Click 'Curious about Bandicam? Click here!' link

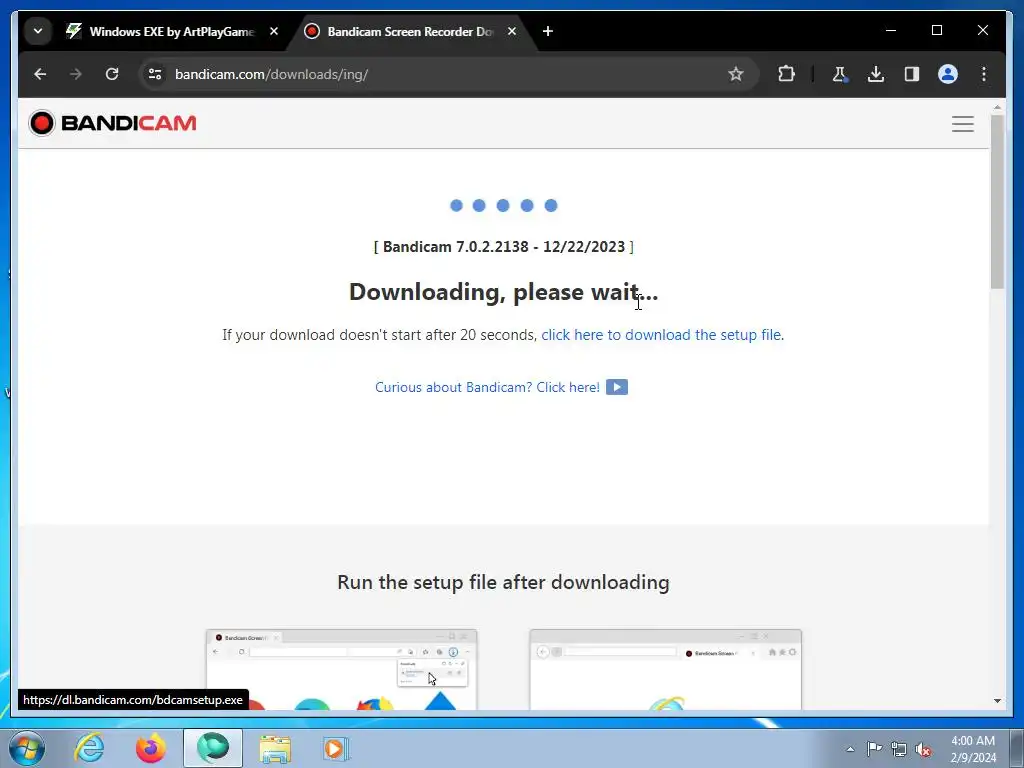(487, 387)
